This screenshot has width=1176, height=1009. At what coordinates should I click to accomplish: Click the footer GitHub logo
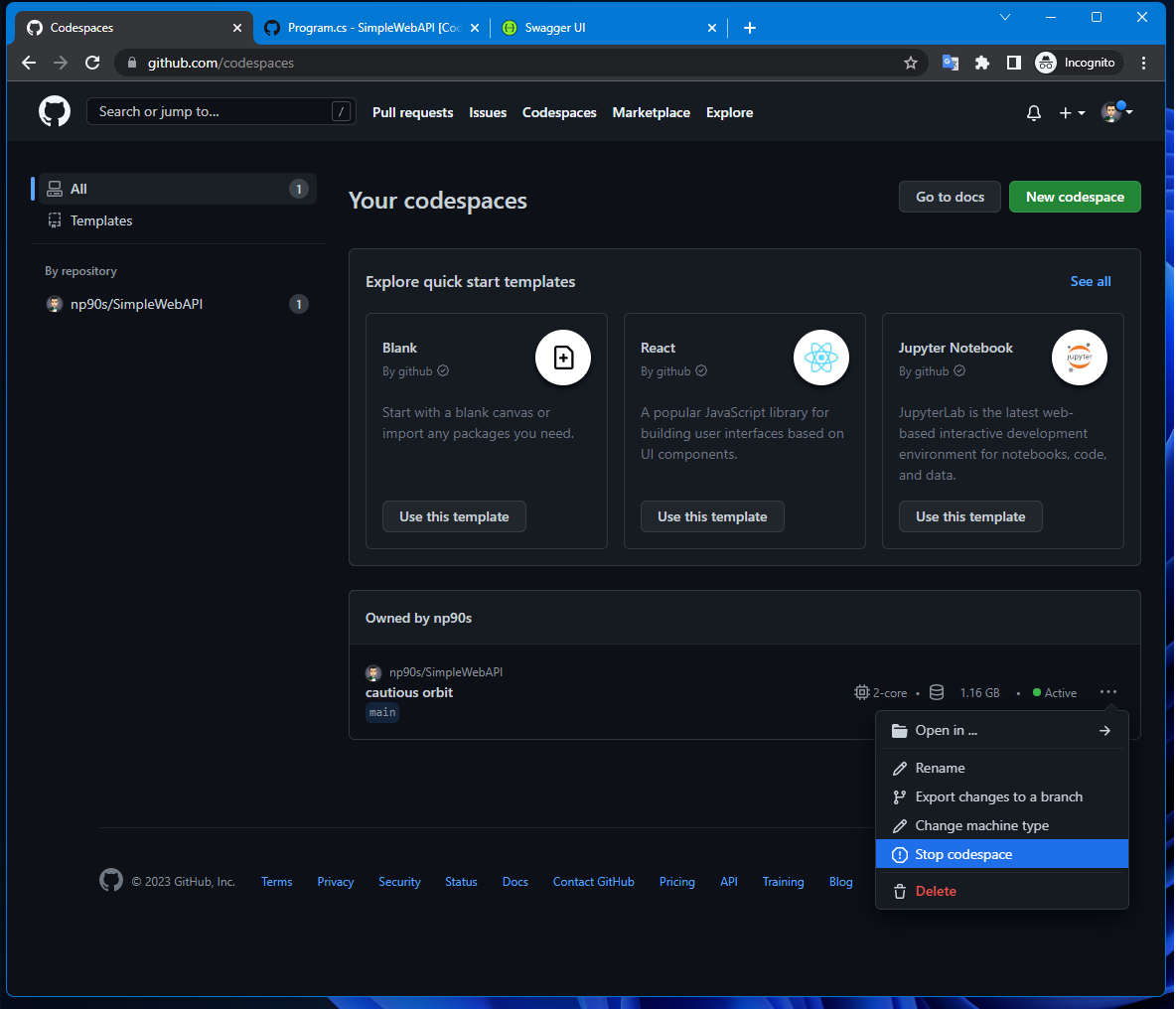(111, 879)
